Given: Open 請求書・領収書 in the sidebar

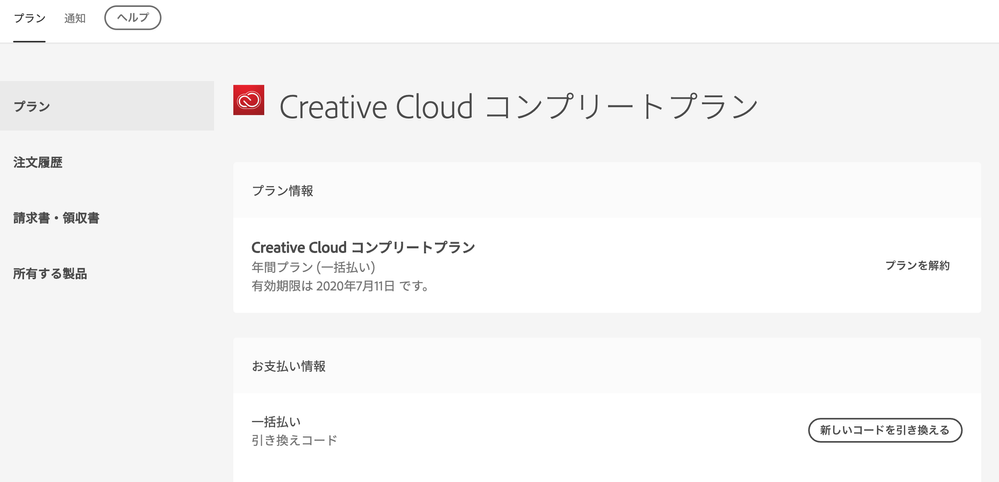Looking at the screenshot, I should click(56, 218).
